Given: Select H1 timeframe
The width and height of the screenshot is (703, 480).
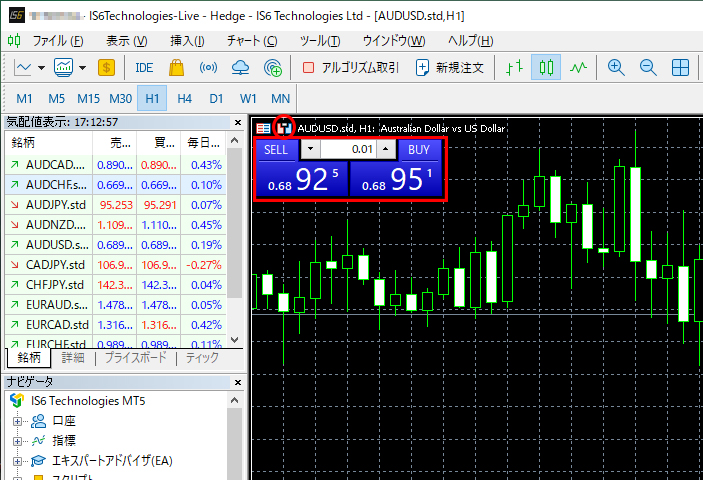Looking at the screenshot, I should point(152,98).
